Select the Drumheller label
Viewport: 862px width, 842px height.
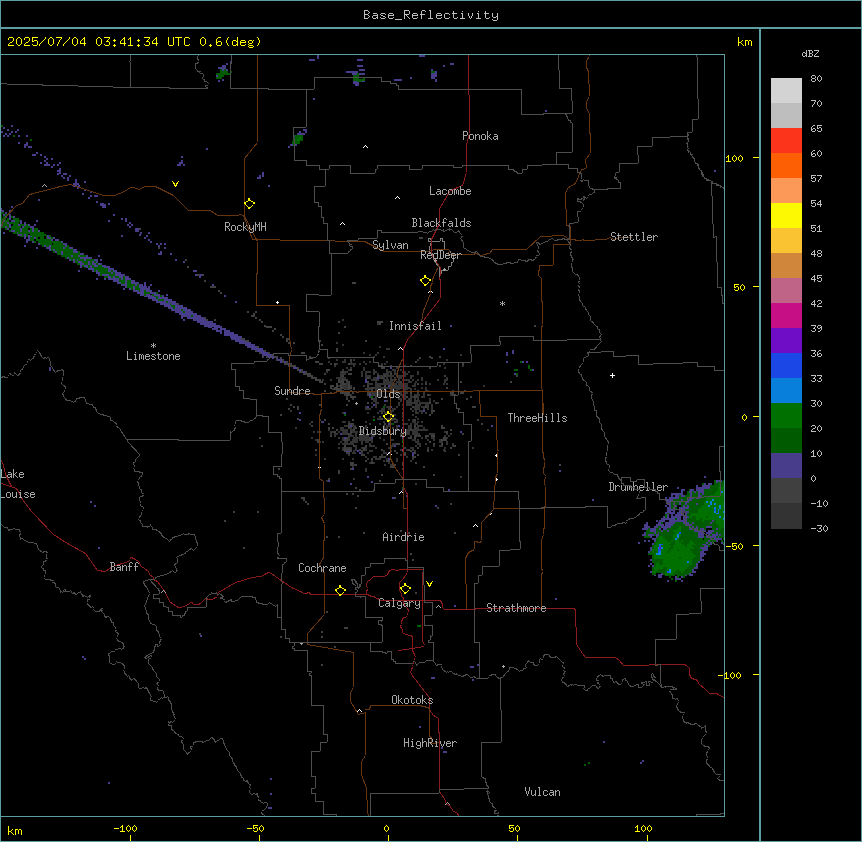click(x=638, y=487)
